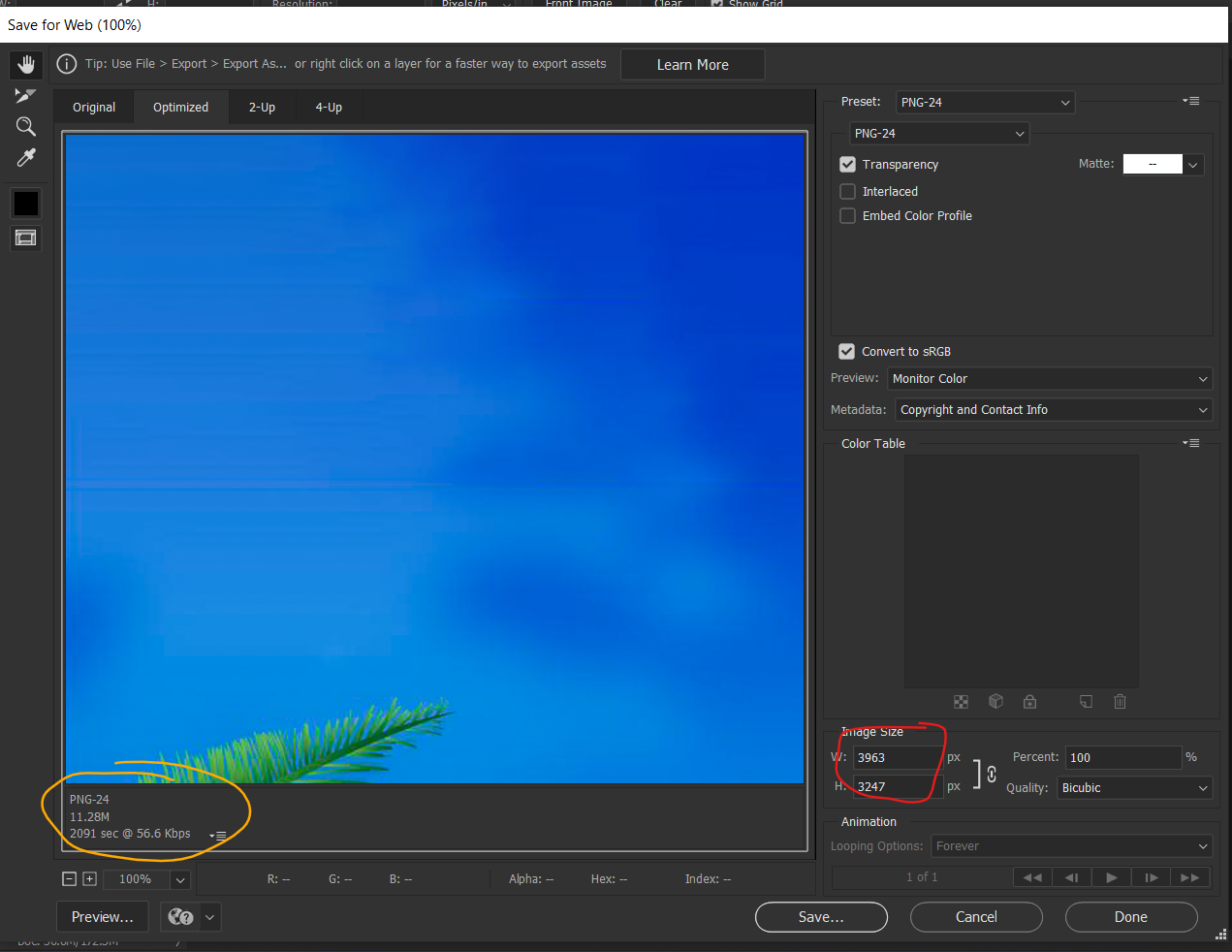Click the zoom in plus icon
The width and height of the screenshot is (1232, 952).
90,879
